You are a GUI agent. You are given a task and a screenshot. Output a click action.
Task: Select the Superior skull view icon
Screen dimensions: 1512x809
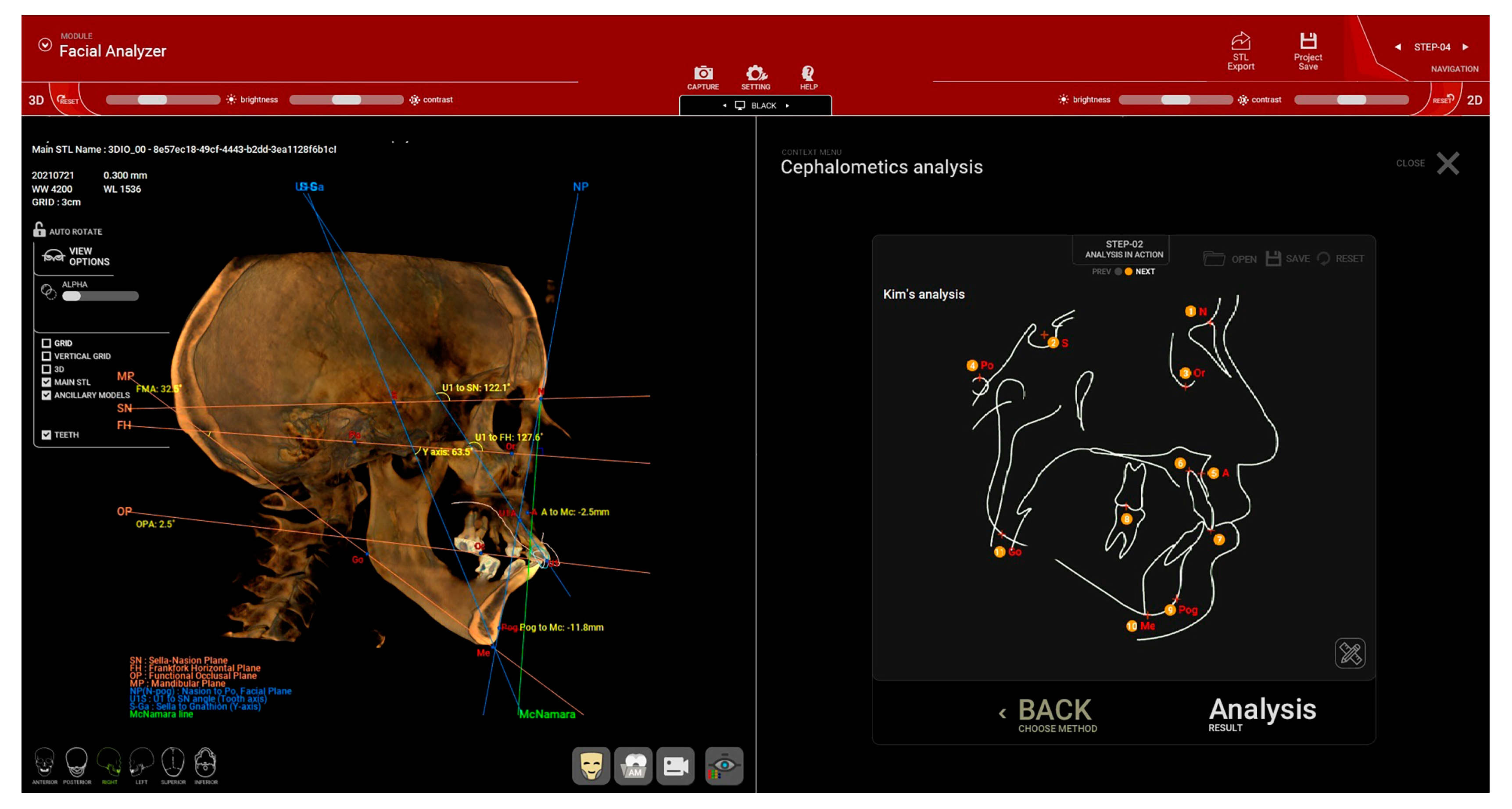click(x=173, y=762)
